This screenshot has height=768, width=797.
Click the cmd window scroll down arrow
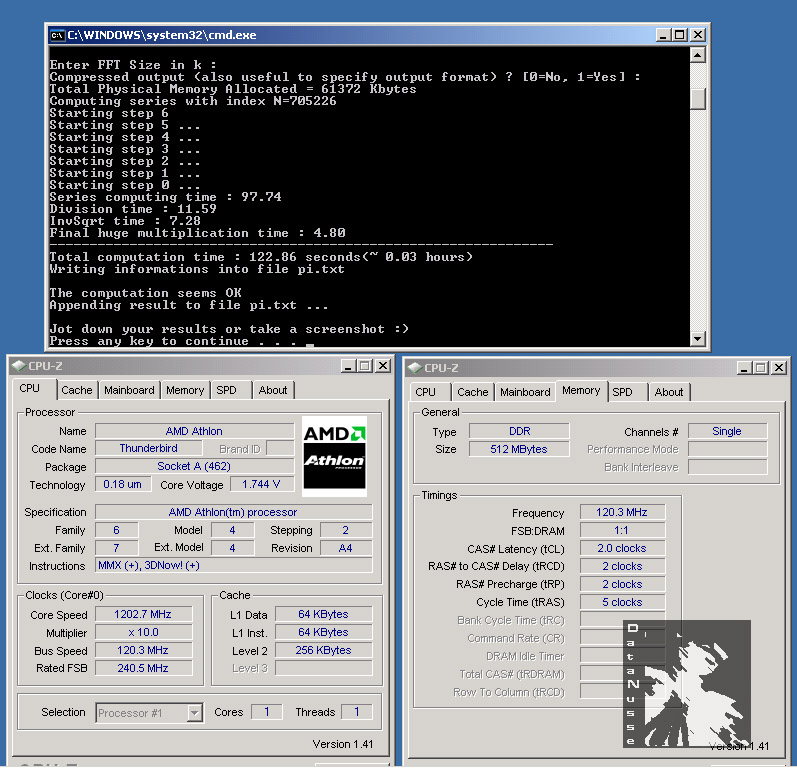[698, 339]
